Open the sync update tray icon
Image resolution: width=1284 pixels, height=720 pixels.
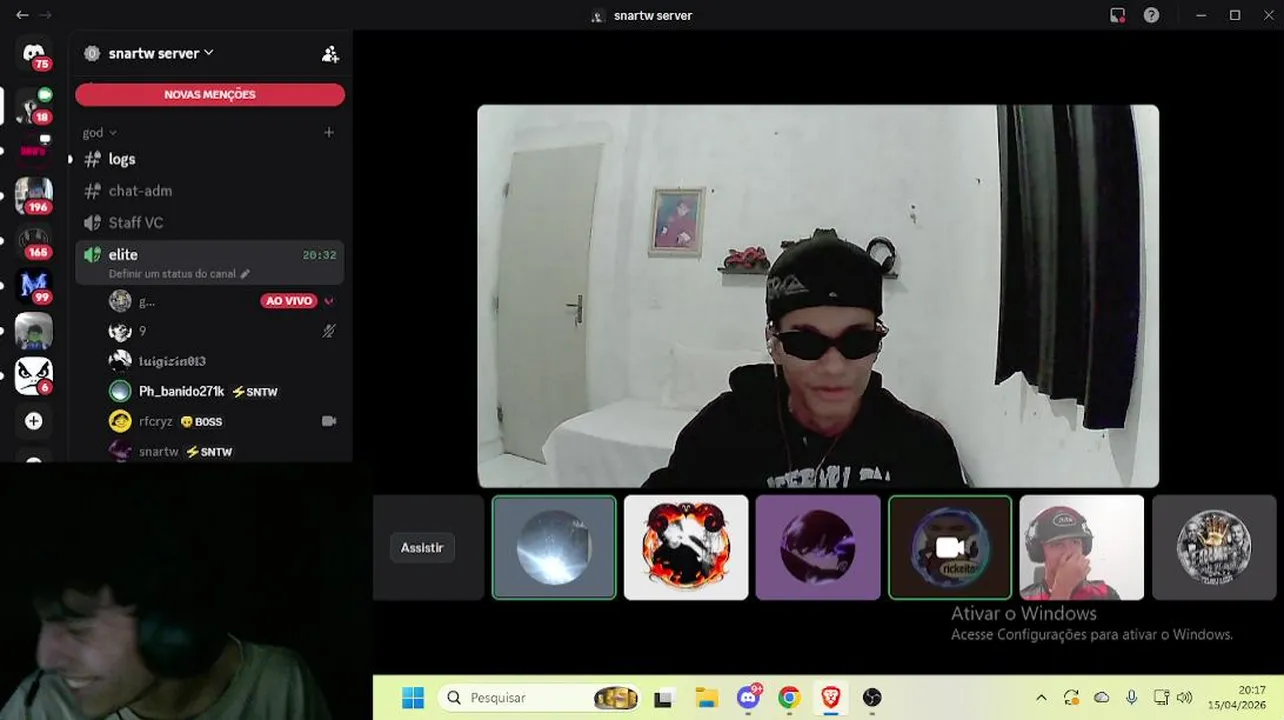pos(1071,698)
